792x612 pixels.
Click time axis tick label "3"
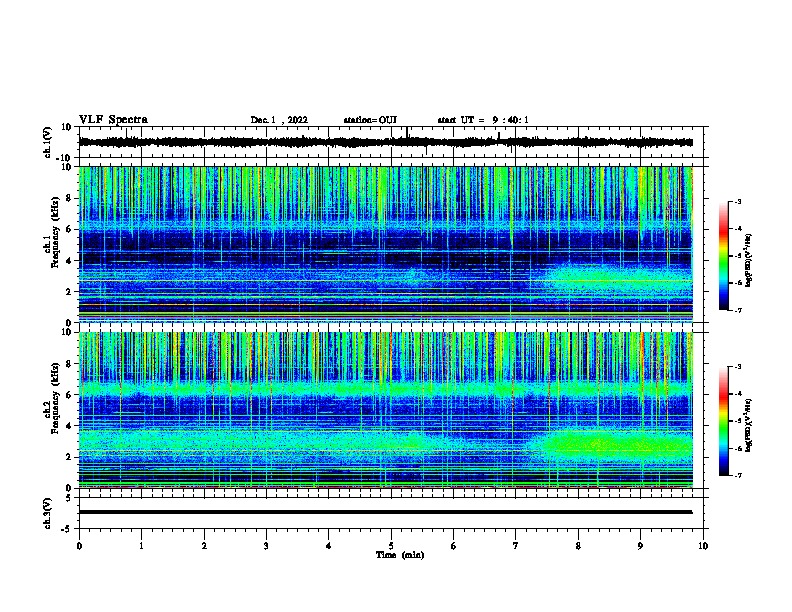click(x=266, y=546)
